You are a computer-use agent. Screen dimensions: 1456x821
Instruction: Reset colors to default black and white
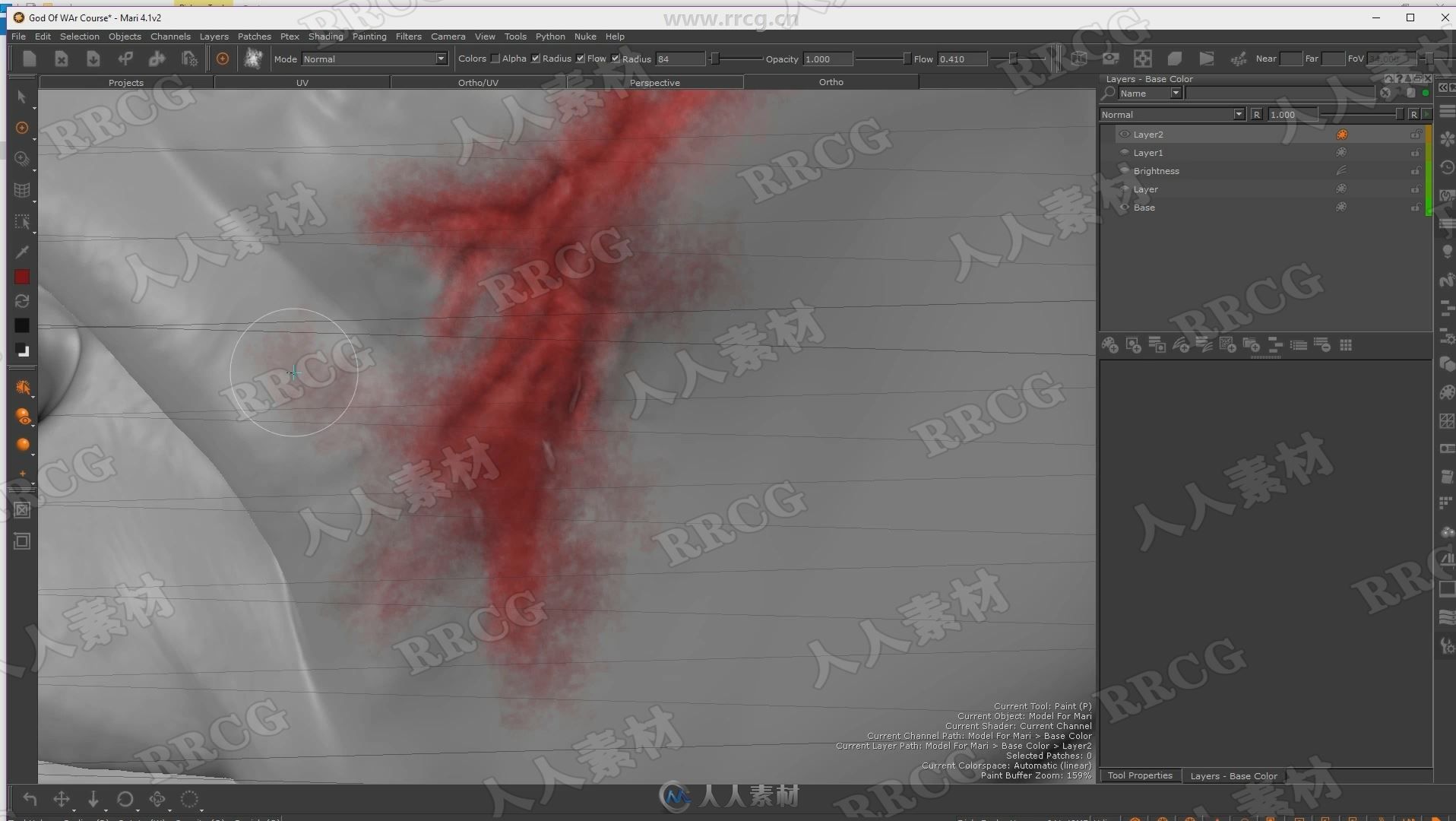[22, 350]
